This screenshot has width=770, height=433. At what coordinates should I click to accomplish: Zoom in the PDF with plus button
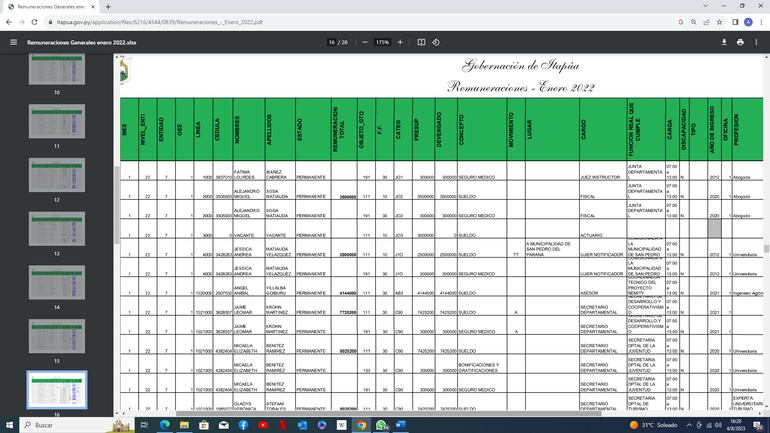click(400, 42)
